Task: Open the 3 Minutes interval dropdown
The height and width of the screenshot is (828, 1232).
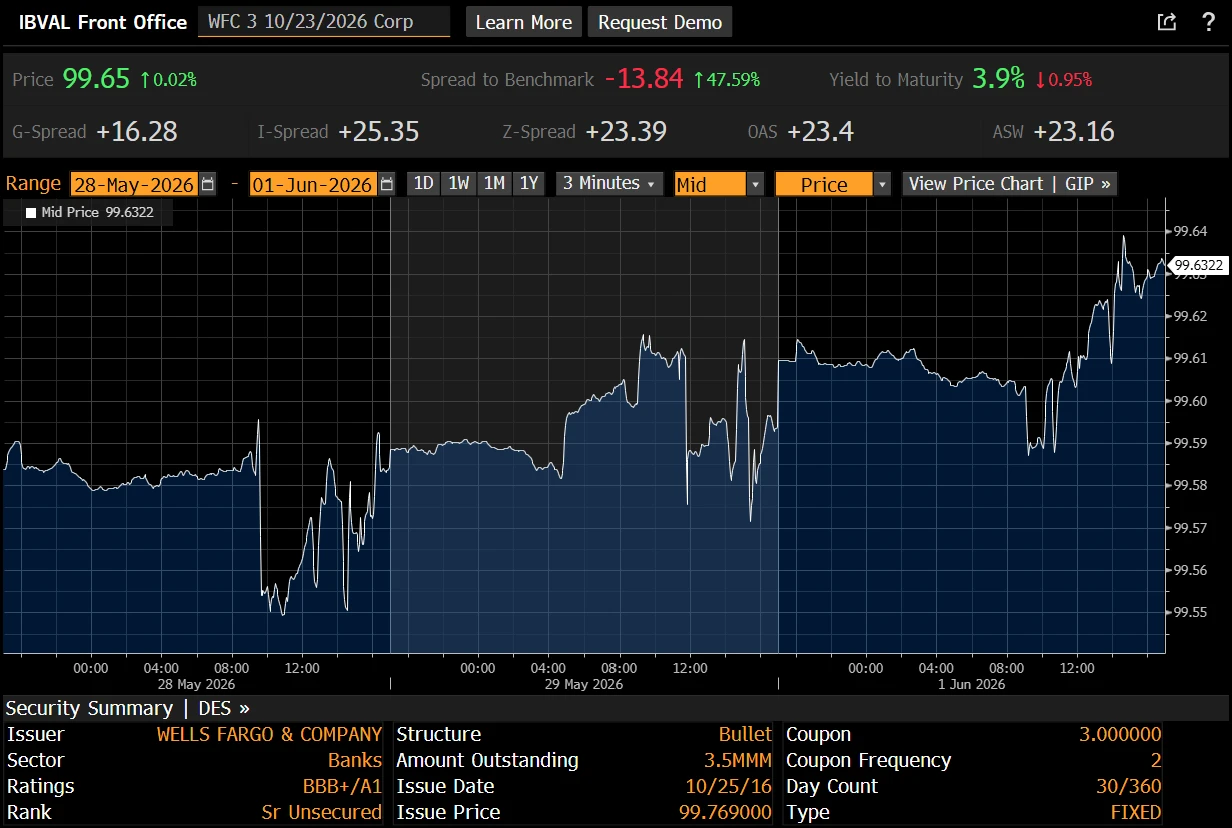Action: point(609,184)
